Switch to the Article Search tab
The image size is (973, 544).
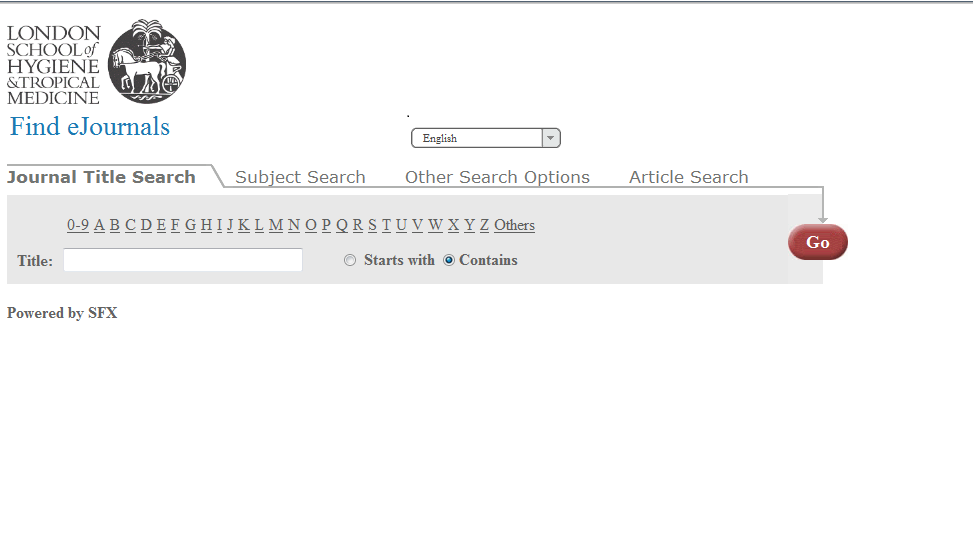coord(689,177)
